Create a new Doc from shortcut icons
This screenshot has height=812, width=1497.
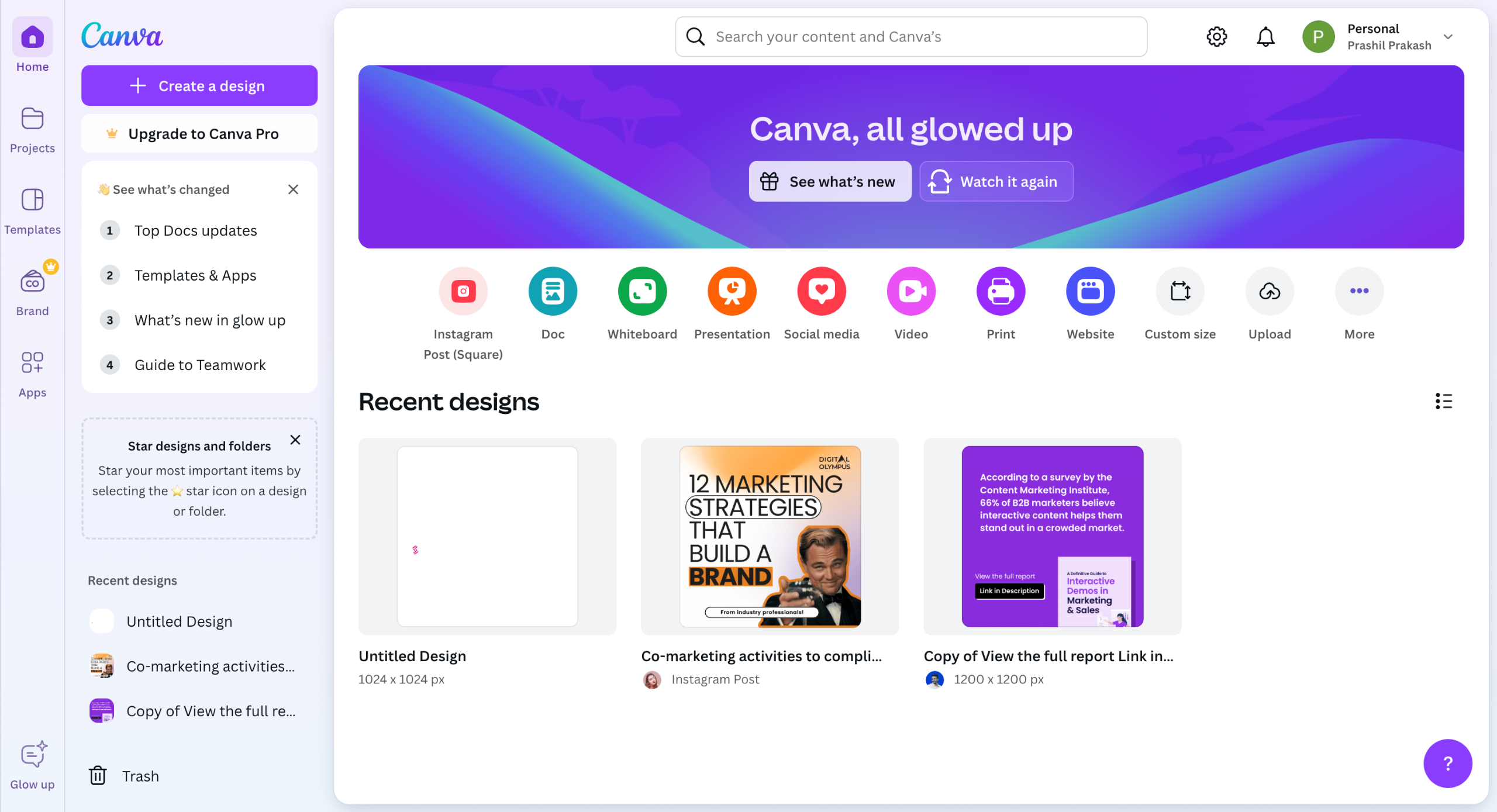[553, 291]
